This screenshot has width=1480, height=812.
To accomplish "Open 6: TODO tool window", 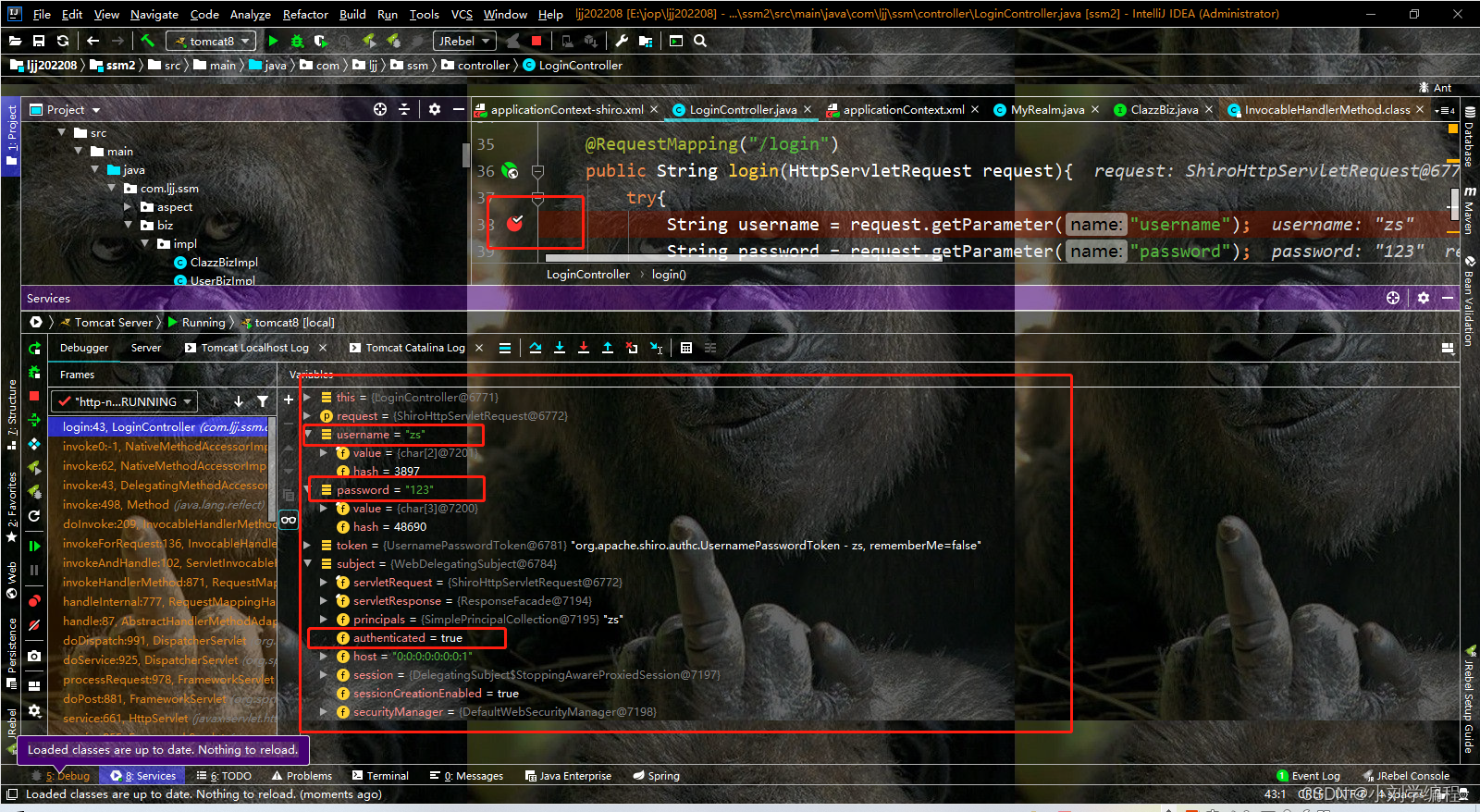I will click(224, 776).
